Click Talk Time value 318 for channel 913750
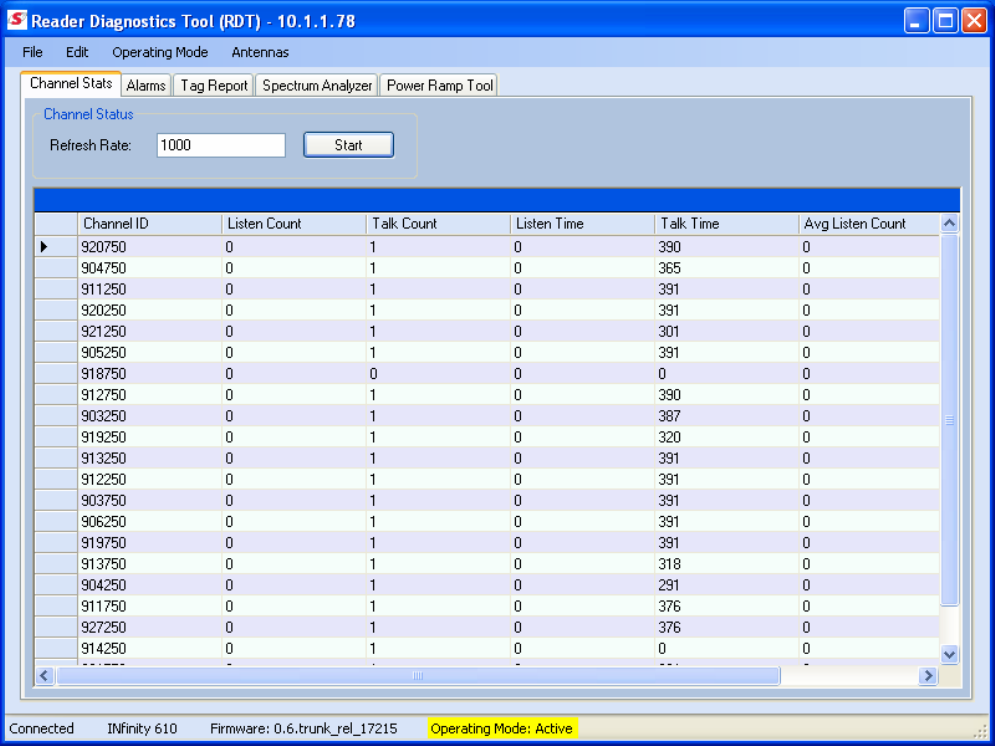Image resolution: width=995 pixels, height=746 pixels. point(726,564)
